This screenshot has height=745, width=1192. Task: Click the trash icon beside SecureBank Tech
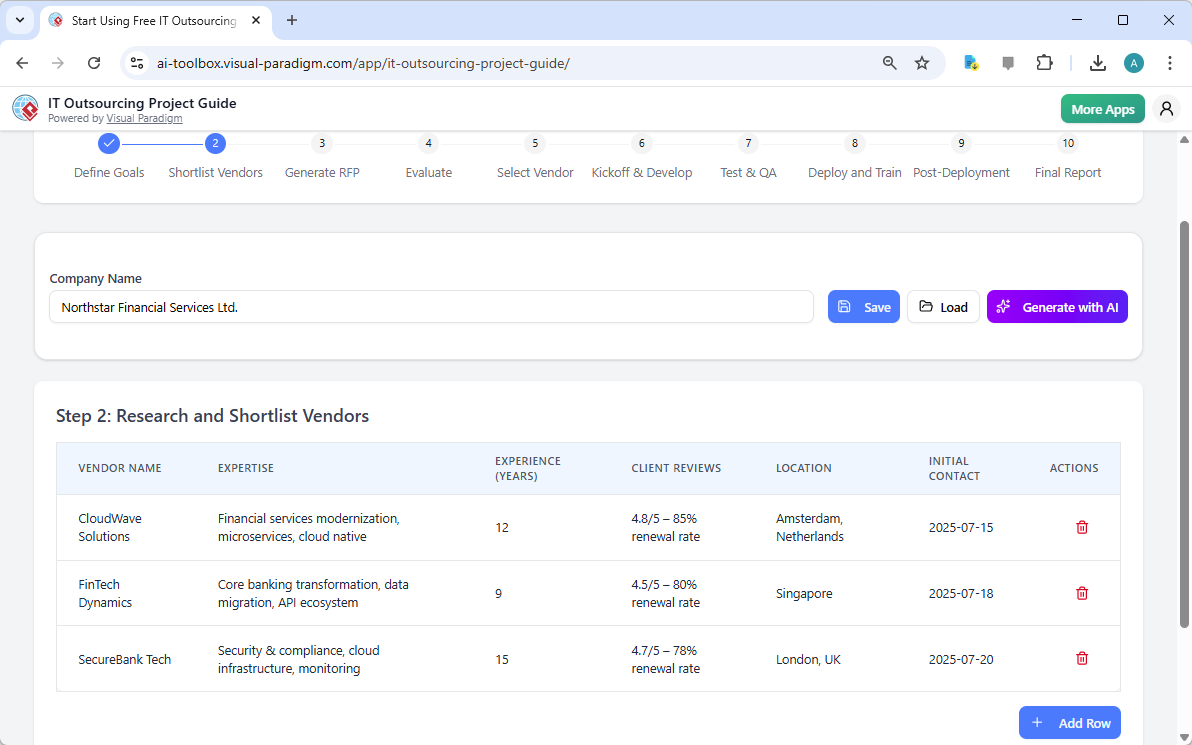(1081, 658)
